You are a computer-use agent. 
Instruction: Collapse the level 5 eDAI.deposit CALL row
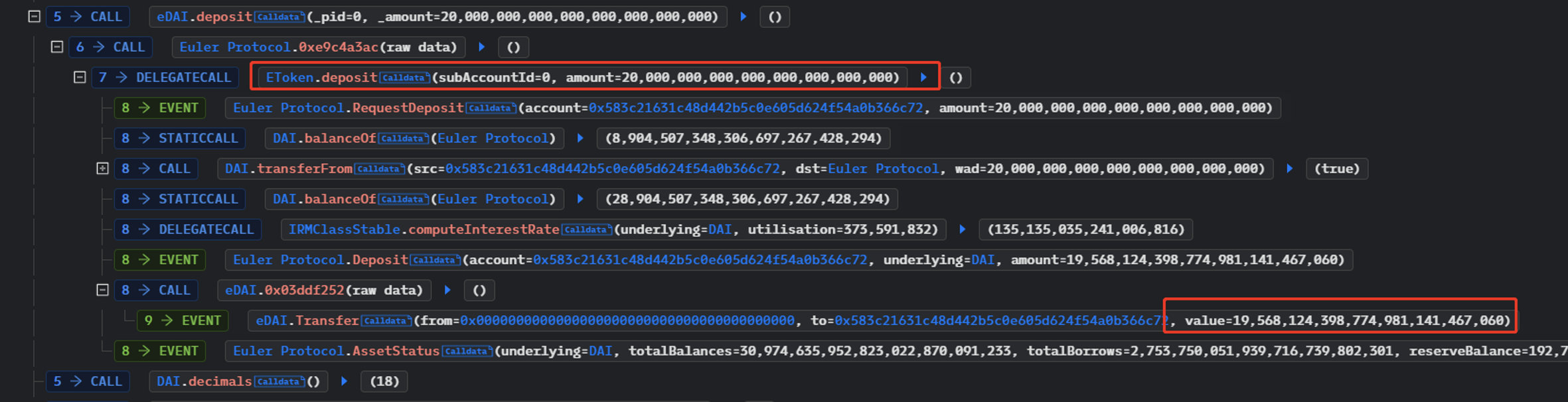point(35,17)
